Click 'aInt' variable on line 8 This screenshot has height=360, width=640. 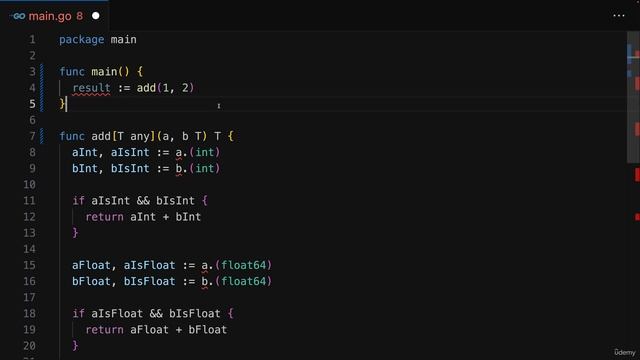pos(85,153)
